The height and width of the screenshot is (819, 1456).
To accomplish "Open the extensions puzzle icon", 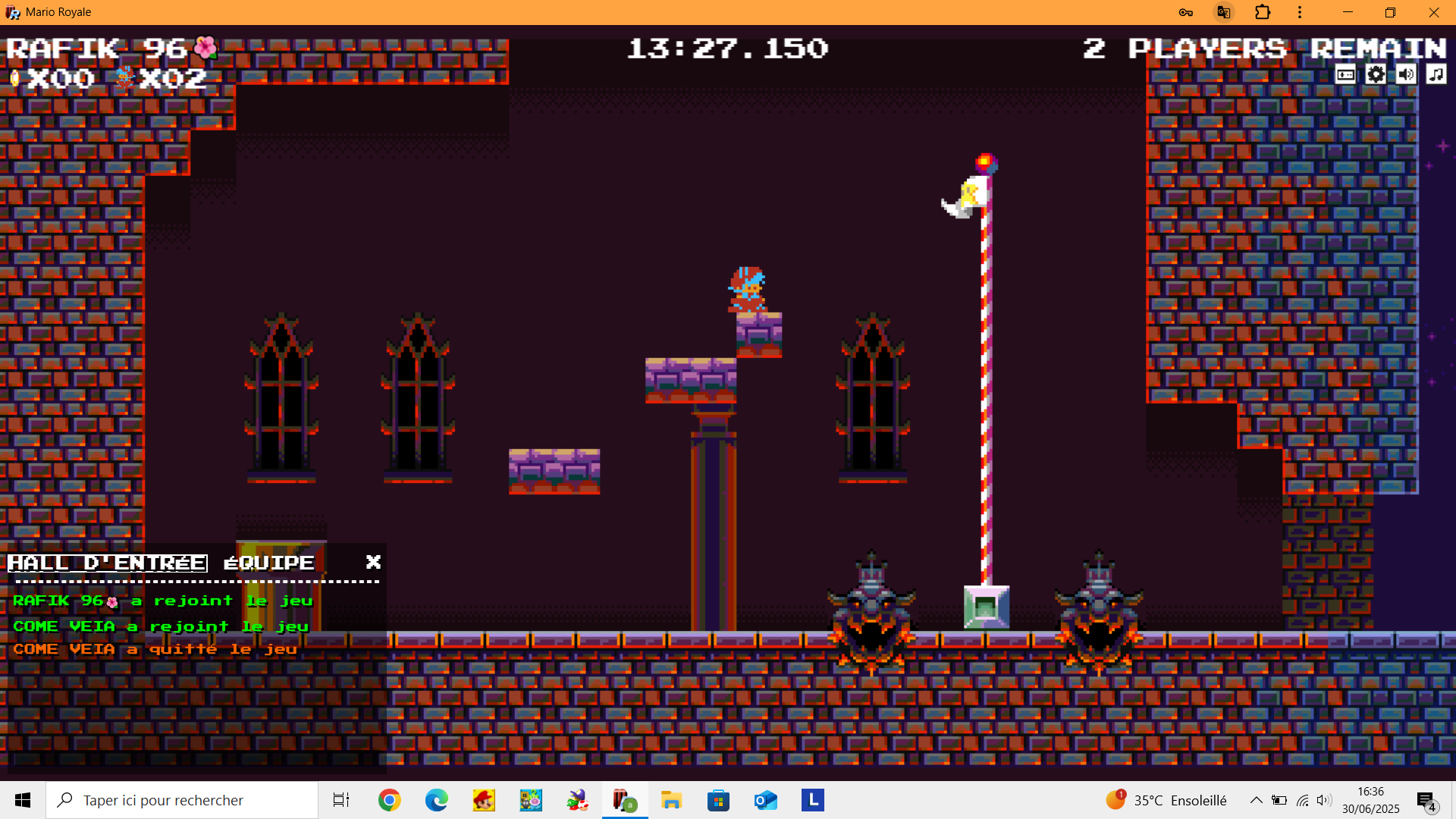I will coord(1263,12).
